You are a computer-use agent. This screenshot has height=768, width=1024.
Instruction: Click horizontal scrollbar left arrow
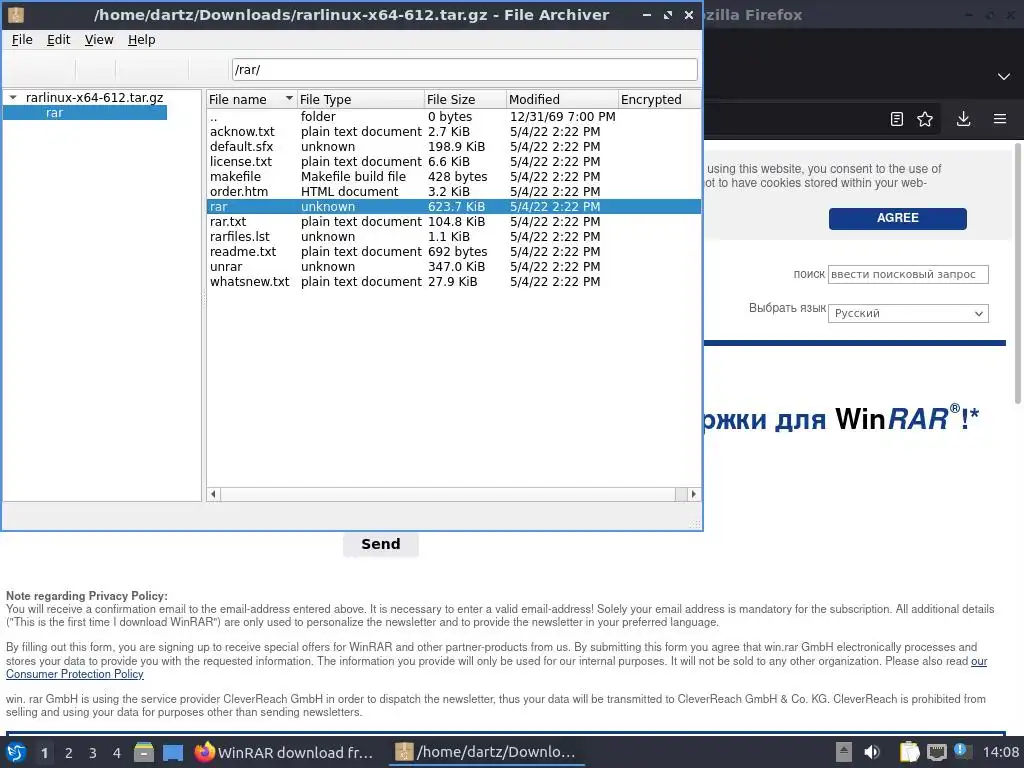[214, 494]
